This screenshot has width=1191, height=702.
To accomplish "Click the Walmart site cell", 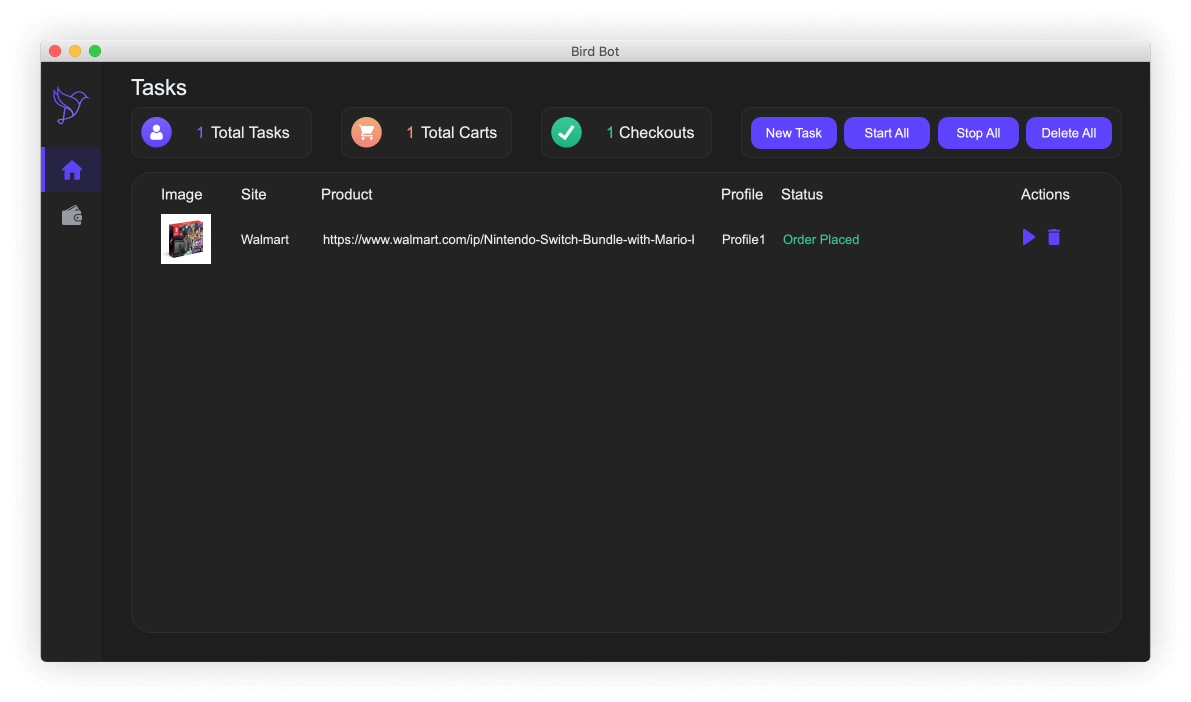I will coord(264,239).
